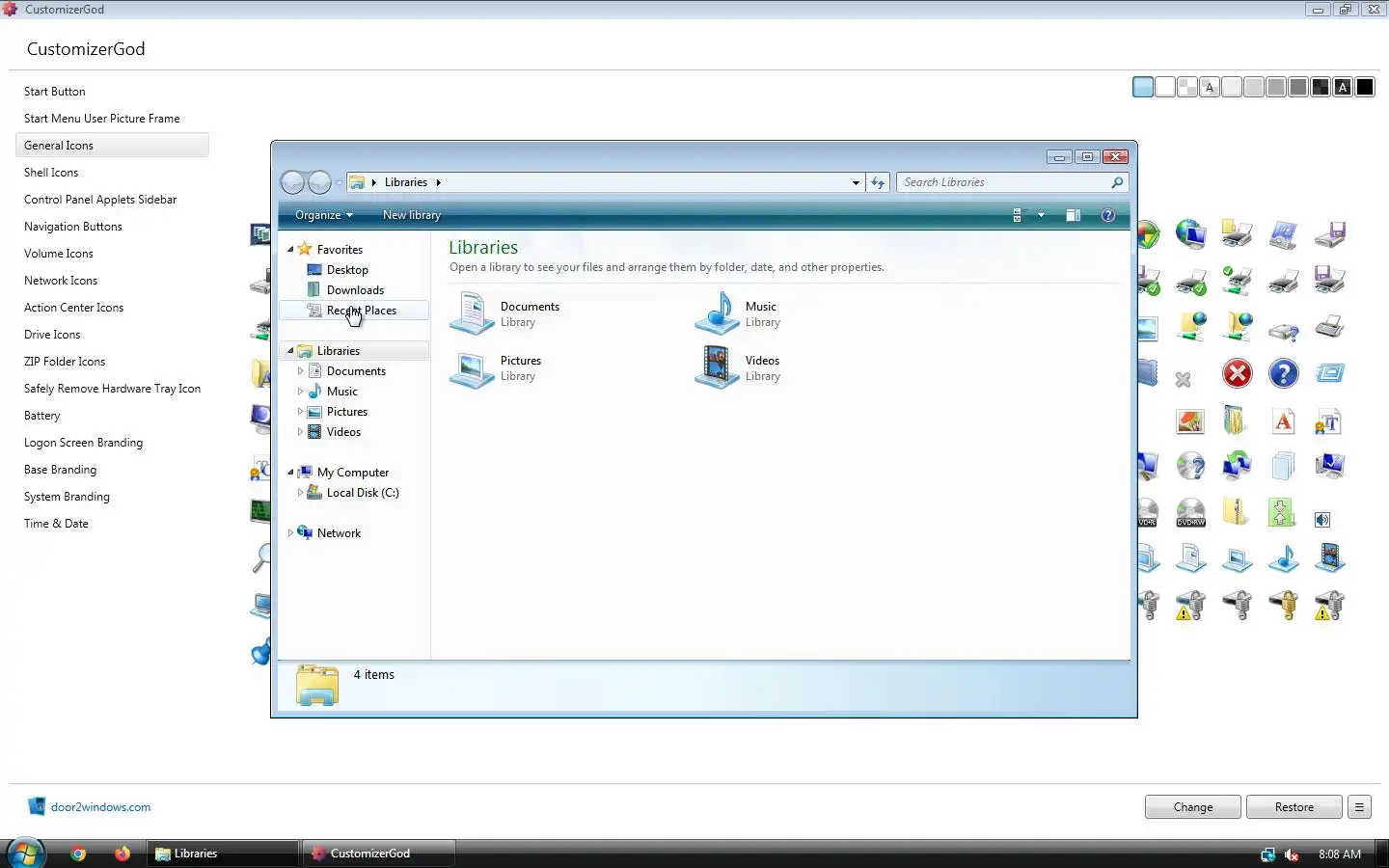Select the music note library icon in grid
1389x868 pixels.
point(1283,558)
